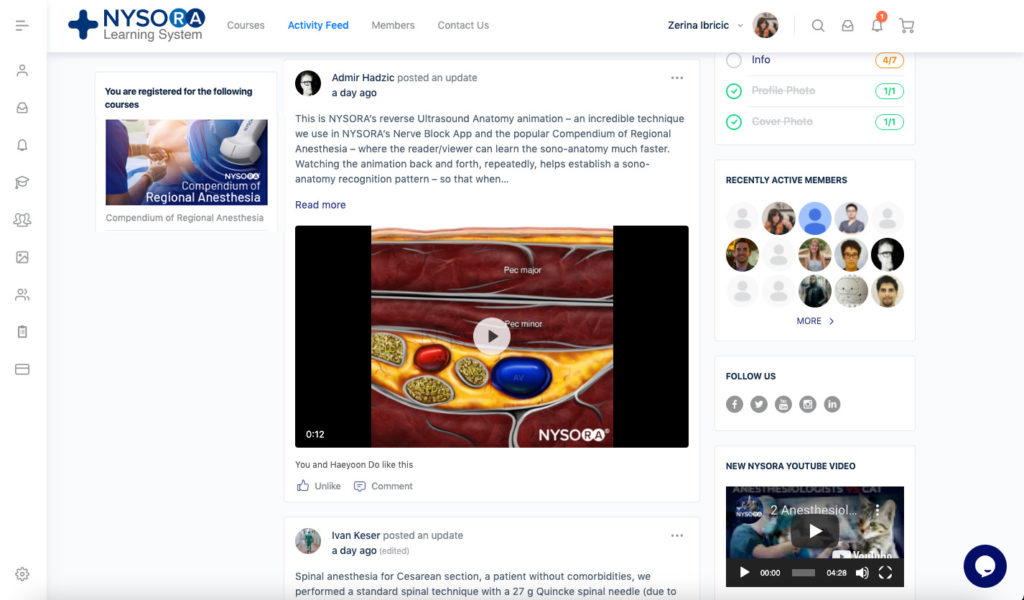Open options menu on Ivan Keser's post
Viewport: 1024px width, 600px height.
[x=677, y=535]
